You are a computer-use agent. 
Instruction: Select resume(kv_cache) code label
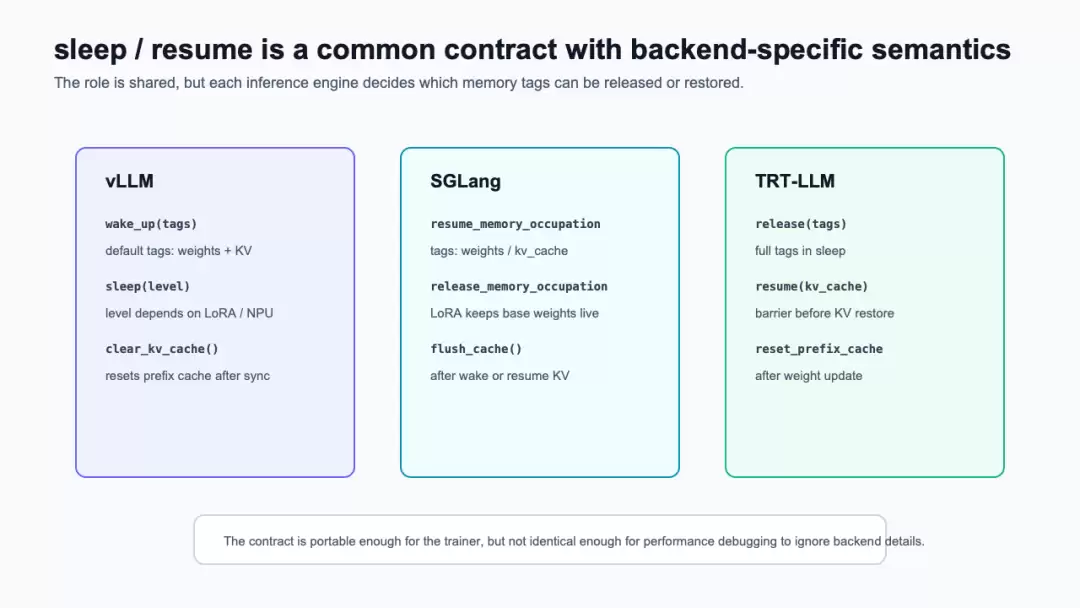pyautogui.click(x=811, y=286)
